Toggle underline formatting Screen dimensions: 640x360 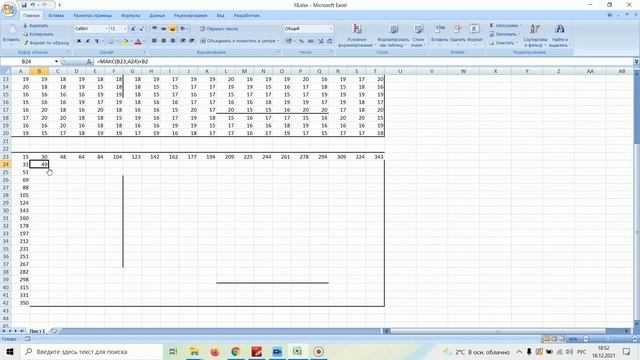point(97,41)
